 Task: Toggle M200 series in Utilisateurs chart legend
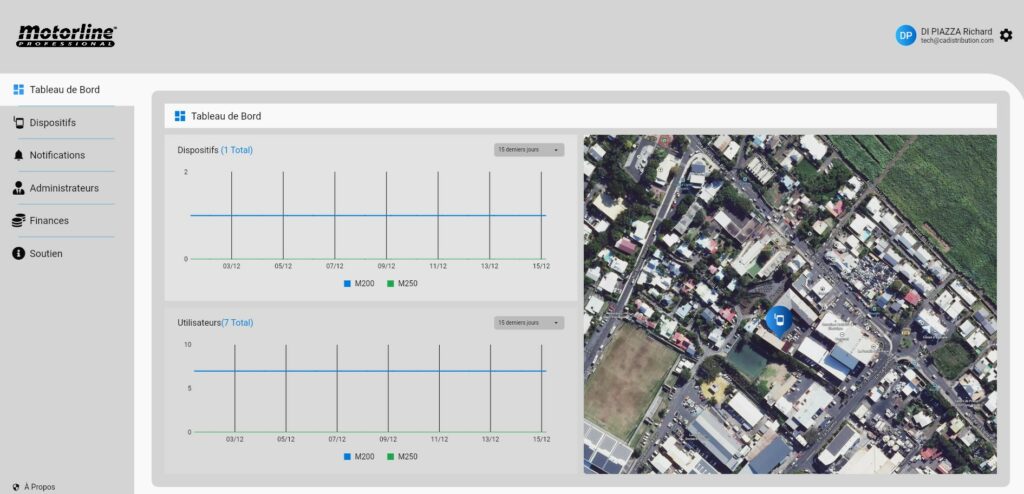(362, 457)
